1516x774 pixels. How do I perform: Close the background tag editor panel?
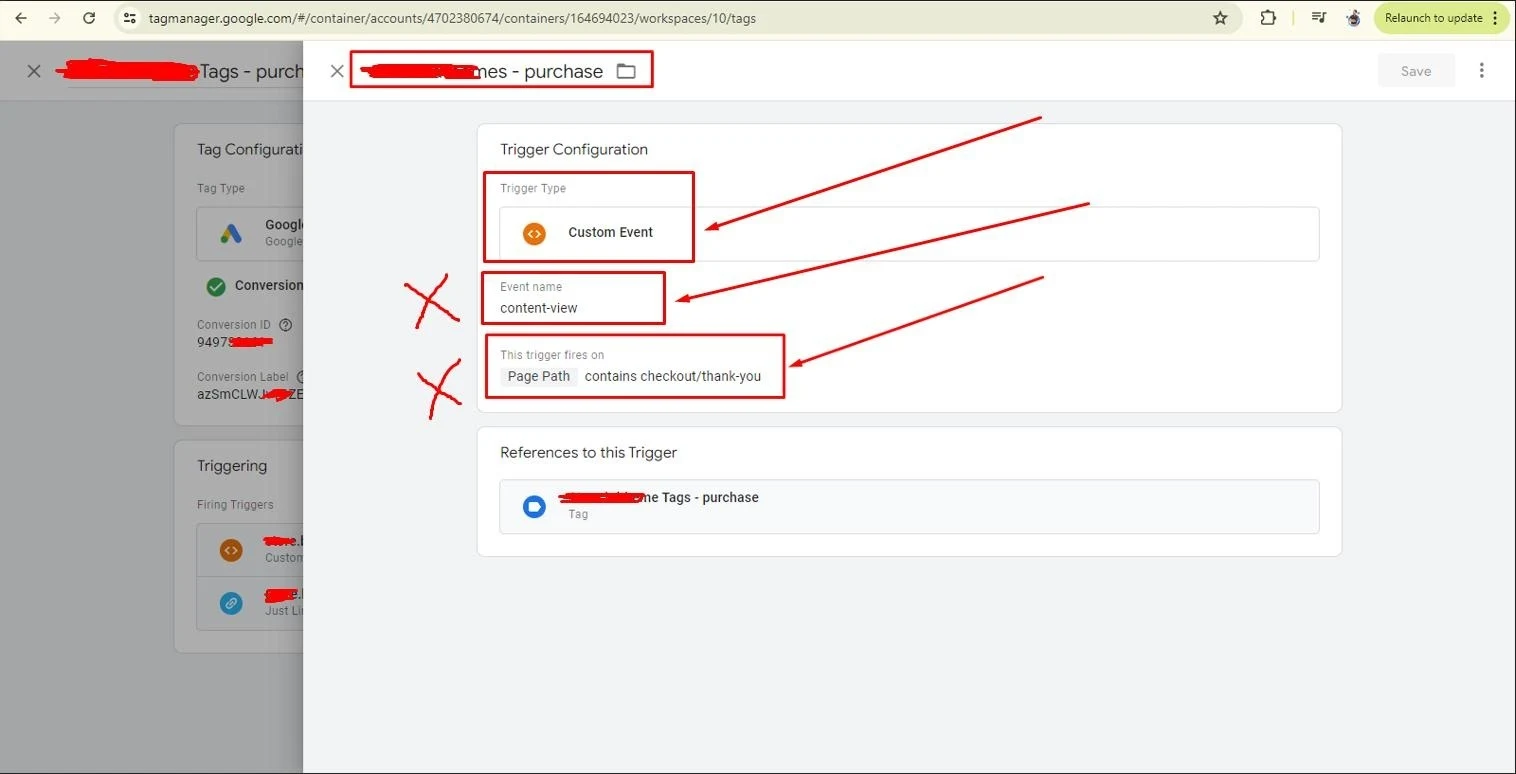point(34,71)
